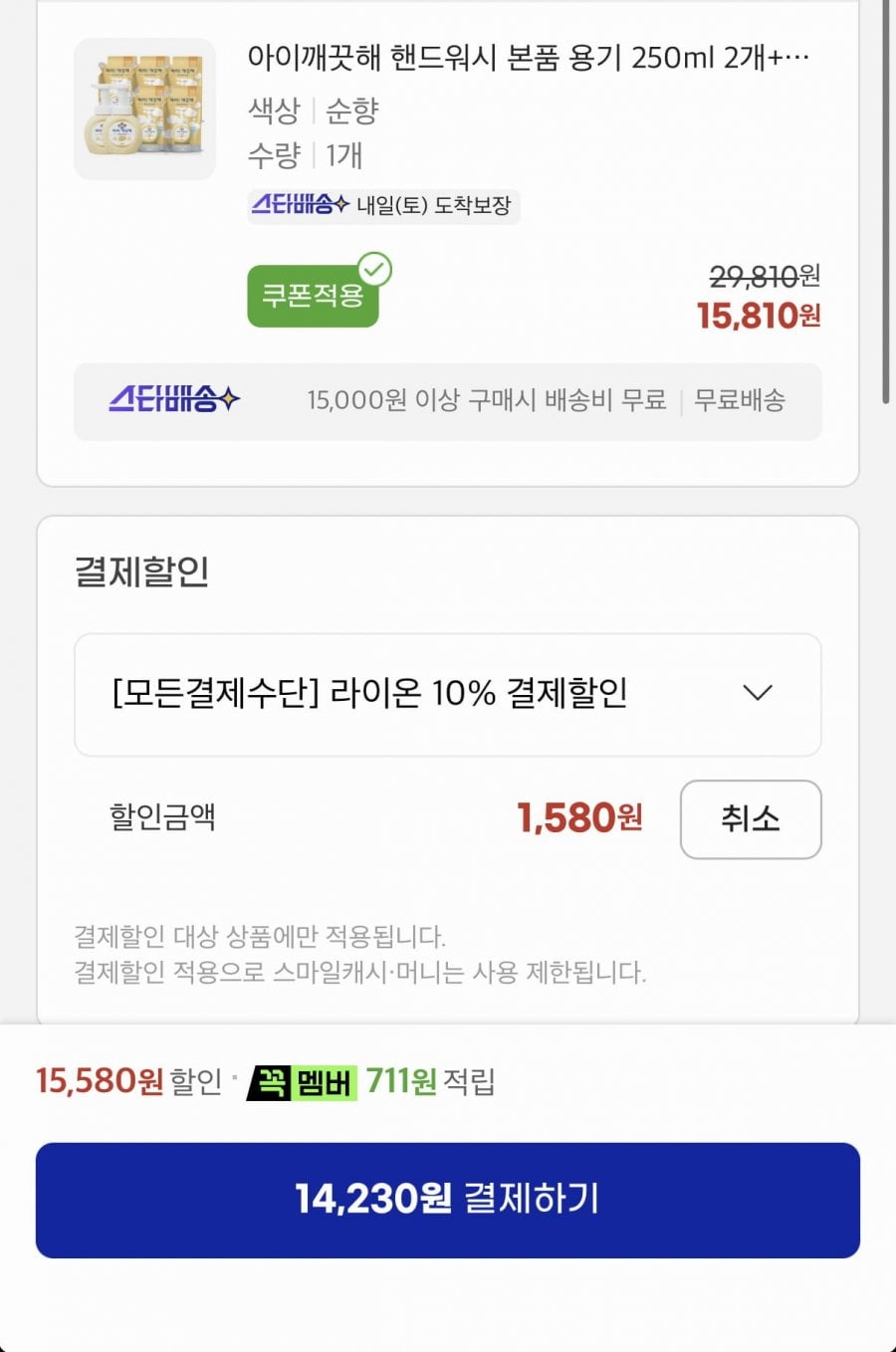This screenshot has height=1352, width=896.
Task: Open the hand wash product thumbnail
Action: click(x=144, y=110)
